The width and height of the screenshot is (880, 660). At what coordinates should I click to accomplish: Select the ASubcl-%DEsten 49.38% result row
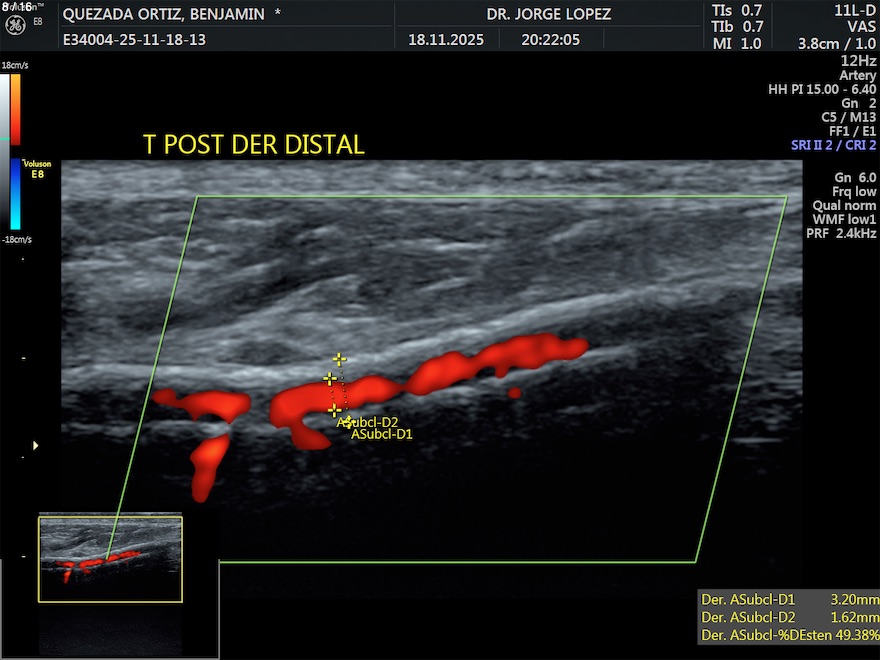pyautogui.click(x=788, y=635)
